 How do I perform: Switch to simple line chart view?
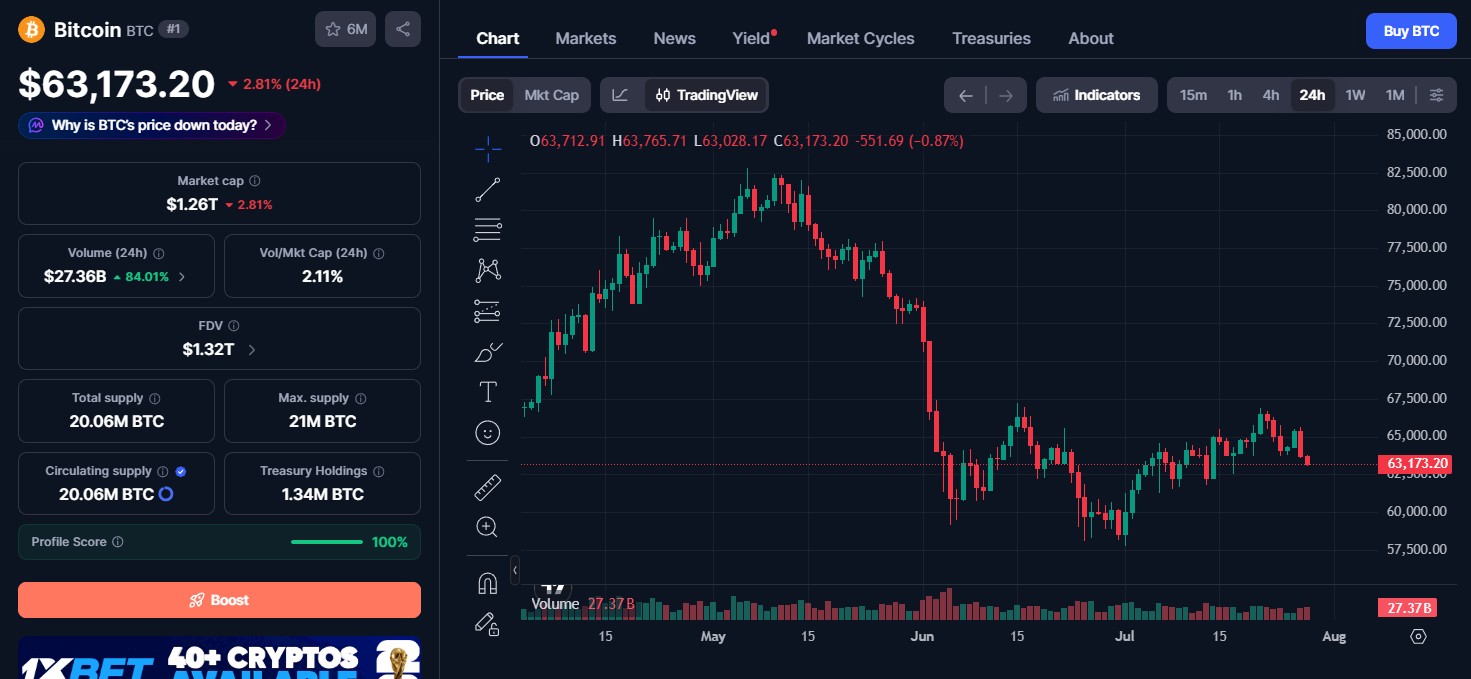click(x=621, y=95)
